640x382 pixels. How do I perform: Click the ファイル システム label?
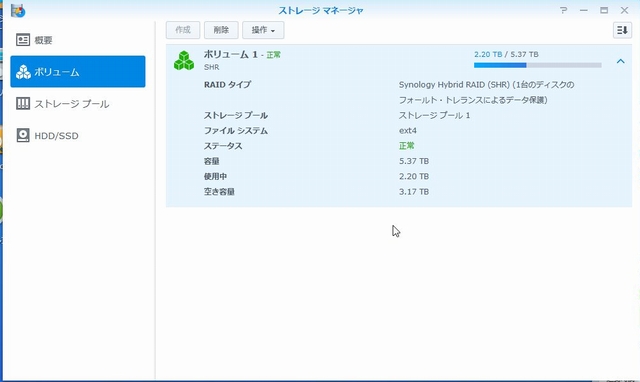pos(236,131)
